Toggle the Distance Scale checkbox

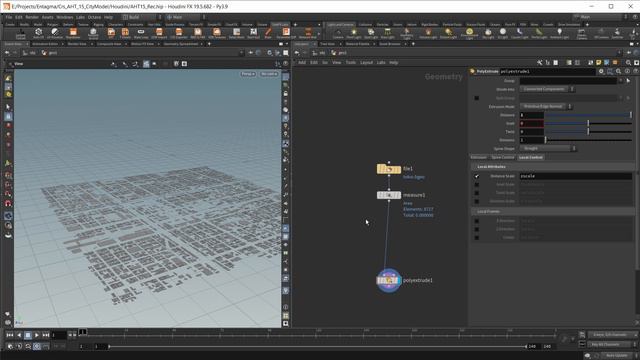pyautogui.click(x=477, y=176)
